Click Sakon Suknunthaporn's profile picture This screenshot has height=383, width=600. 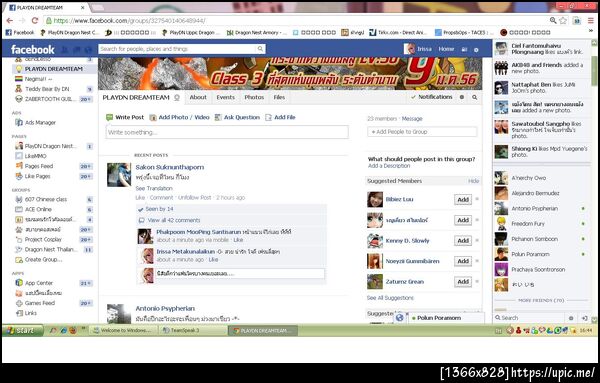point(119,175)
